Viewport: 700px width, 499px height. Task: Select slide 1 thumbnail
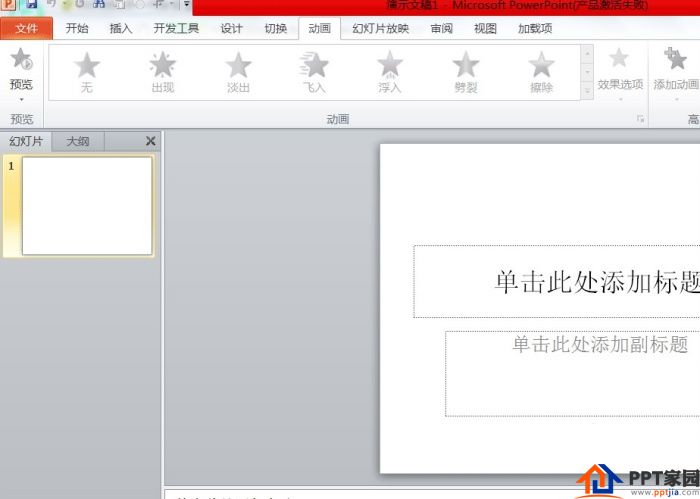tap(87, 205)
